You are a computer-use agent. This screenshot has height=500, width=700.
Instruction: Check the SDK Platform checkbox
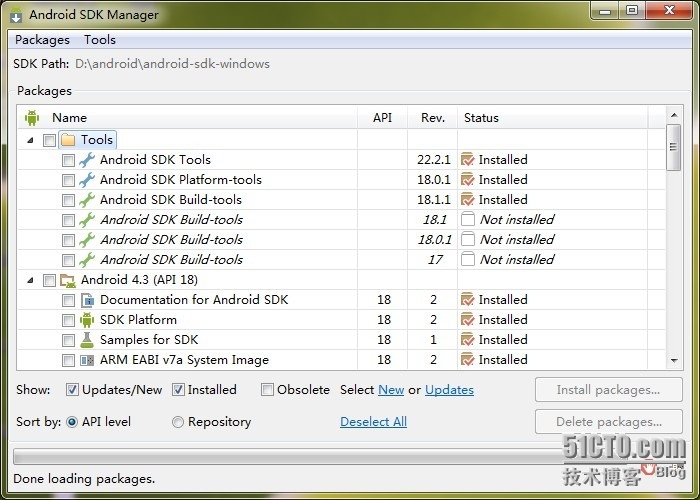(68, 321)
